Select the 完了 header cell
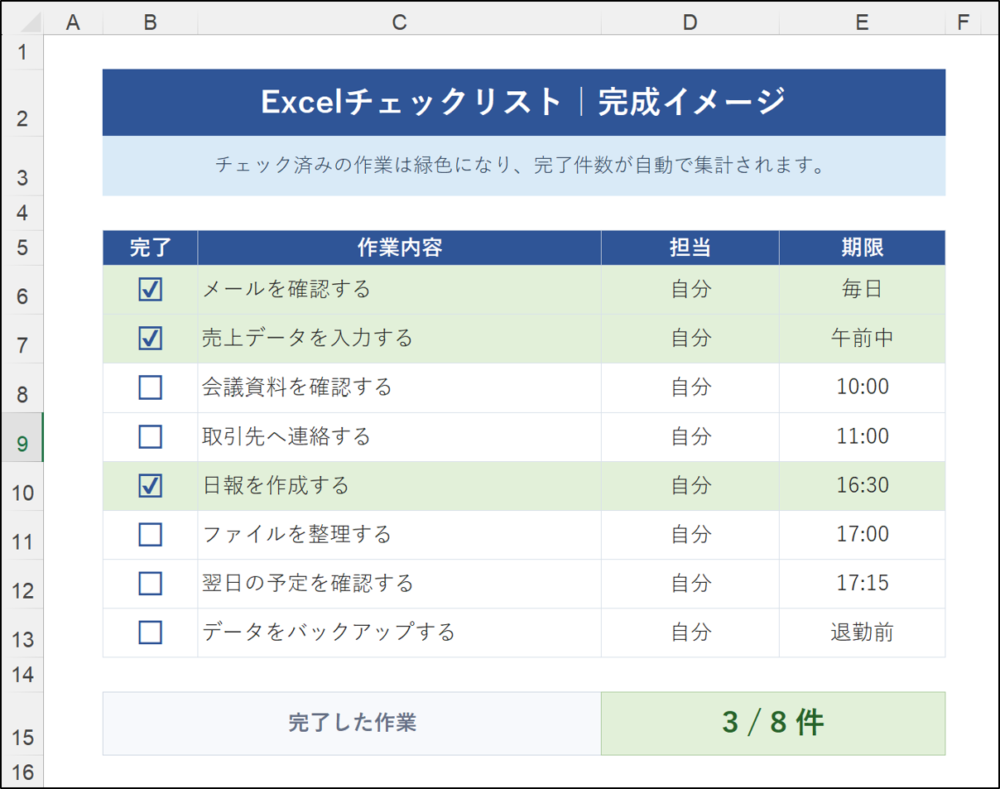Viewport: 1000px width, 789px height. click(151, 247)
